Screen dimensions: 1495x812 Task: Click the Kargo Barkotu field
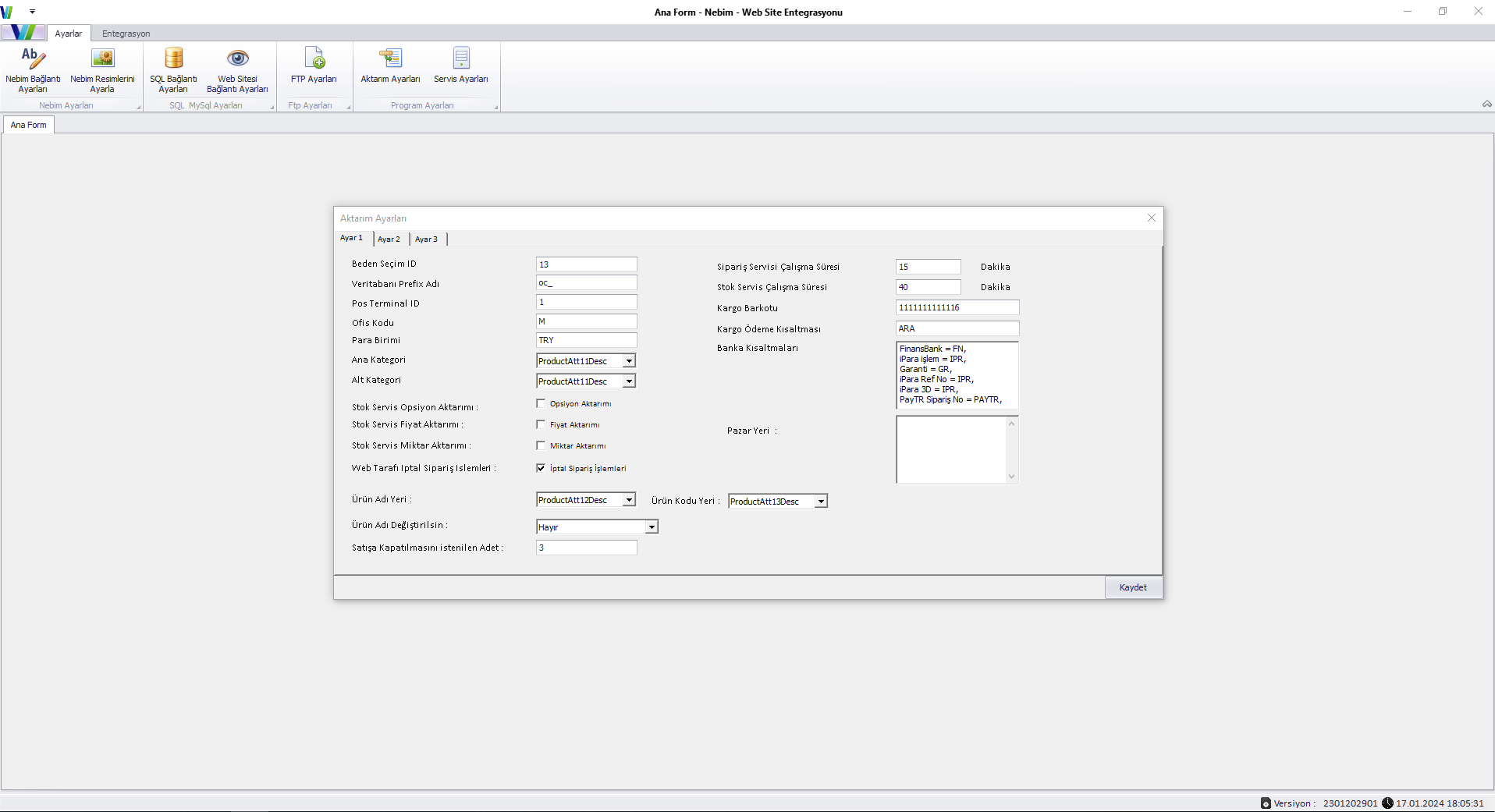tap(957, 307)
